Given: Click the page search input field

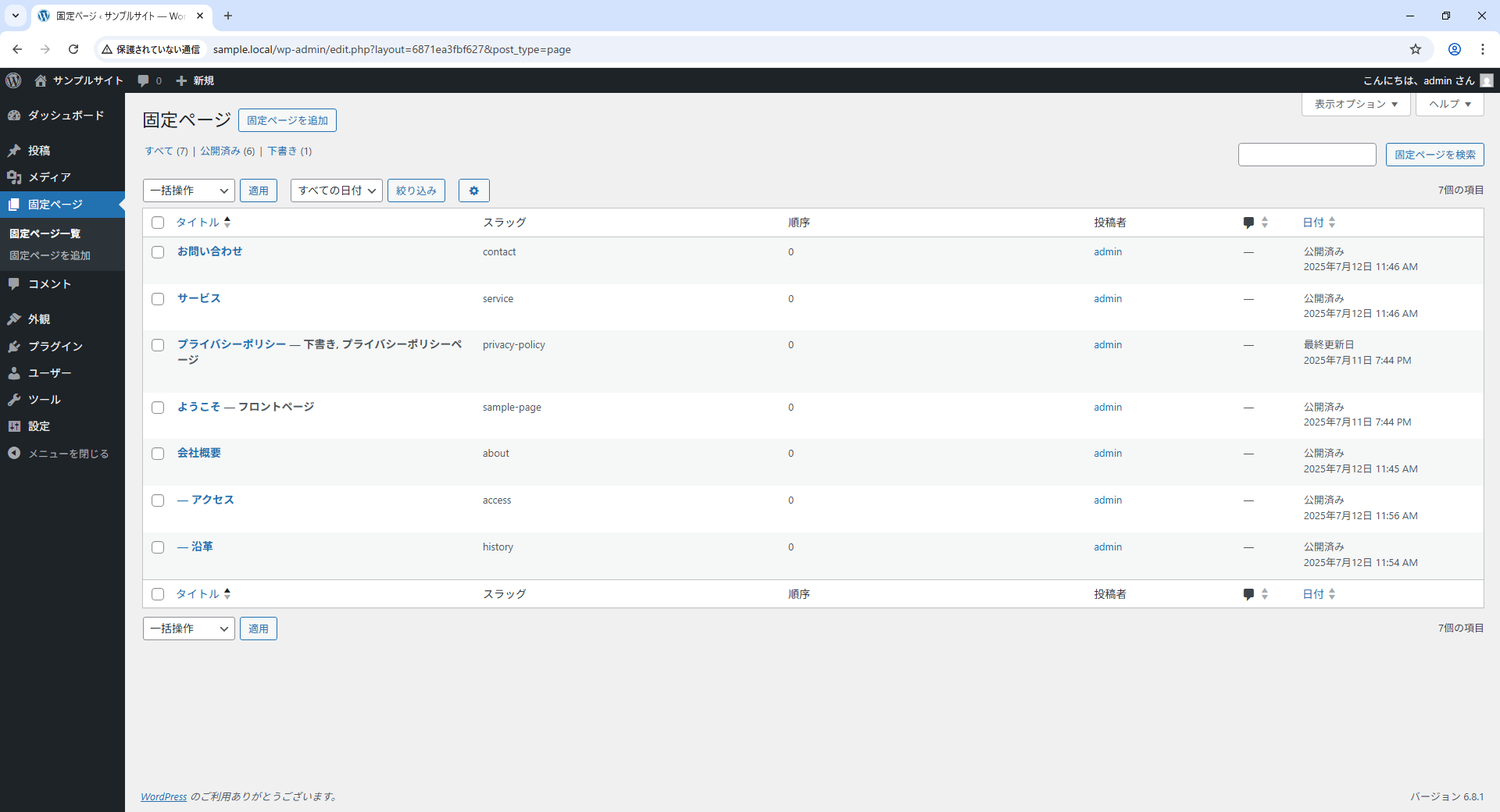Looking at the screenshot, I should point(1307,155).
